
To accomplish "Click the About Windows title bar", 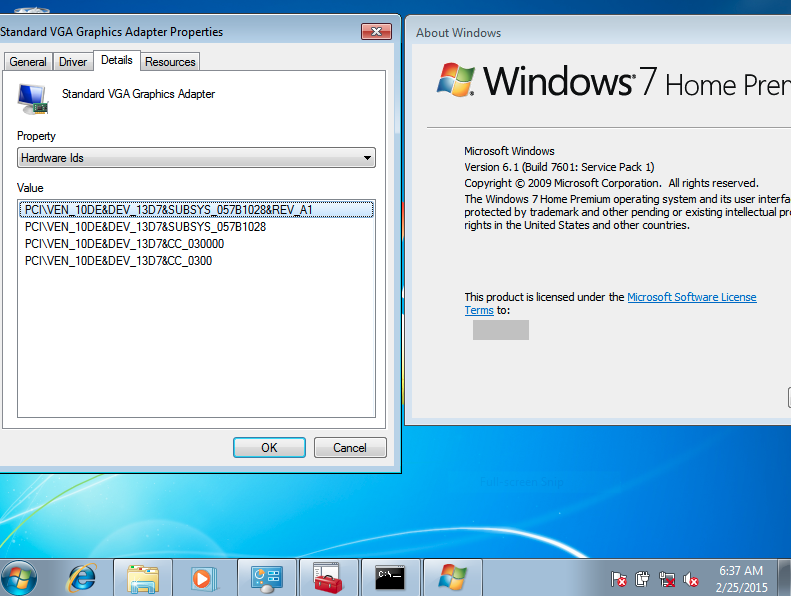I will tap(598, 32).
